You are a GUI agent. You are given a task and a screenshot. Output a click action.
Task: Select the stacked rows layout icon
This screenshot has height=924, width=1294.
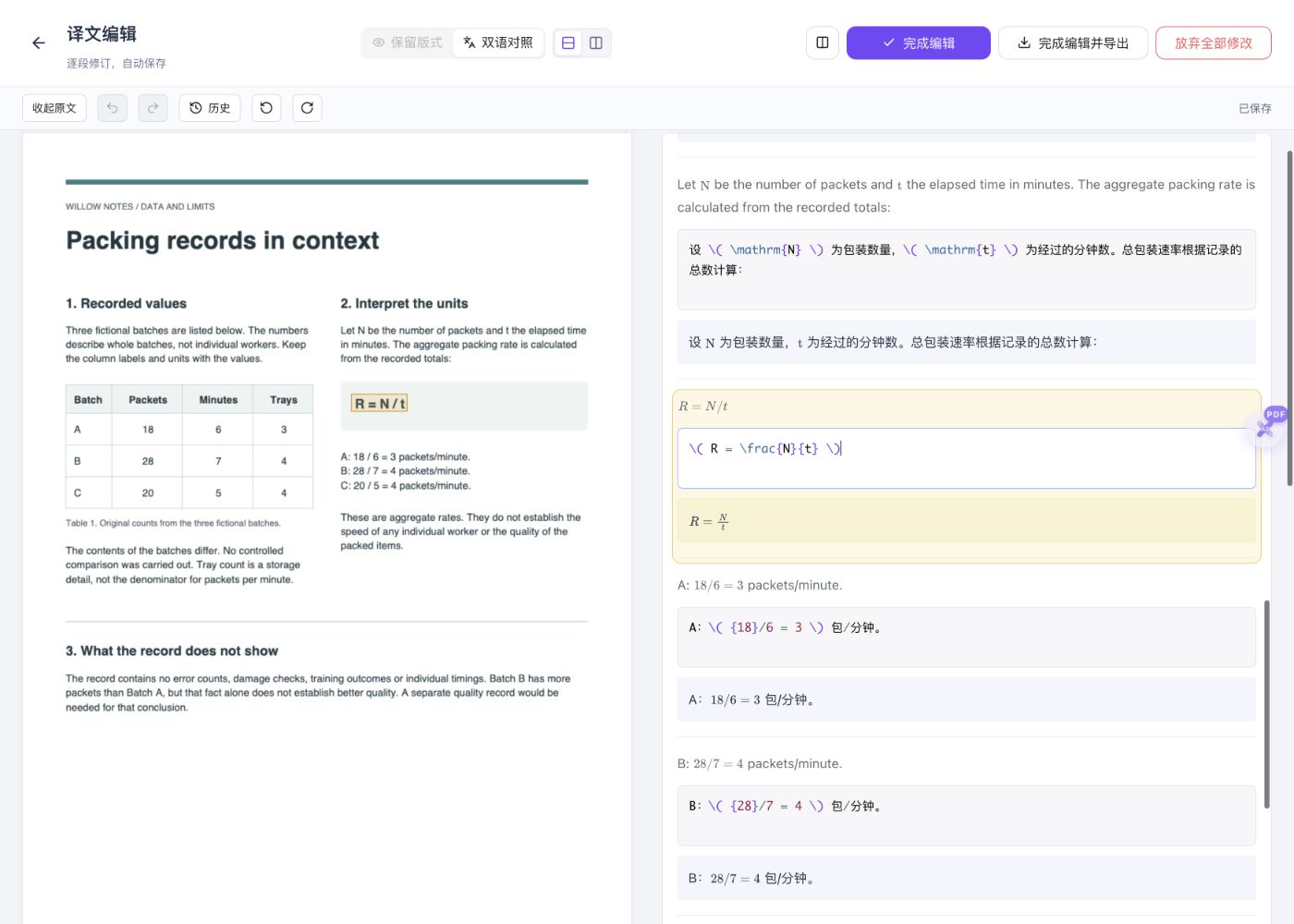pos(568,43)
